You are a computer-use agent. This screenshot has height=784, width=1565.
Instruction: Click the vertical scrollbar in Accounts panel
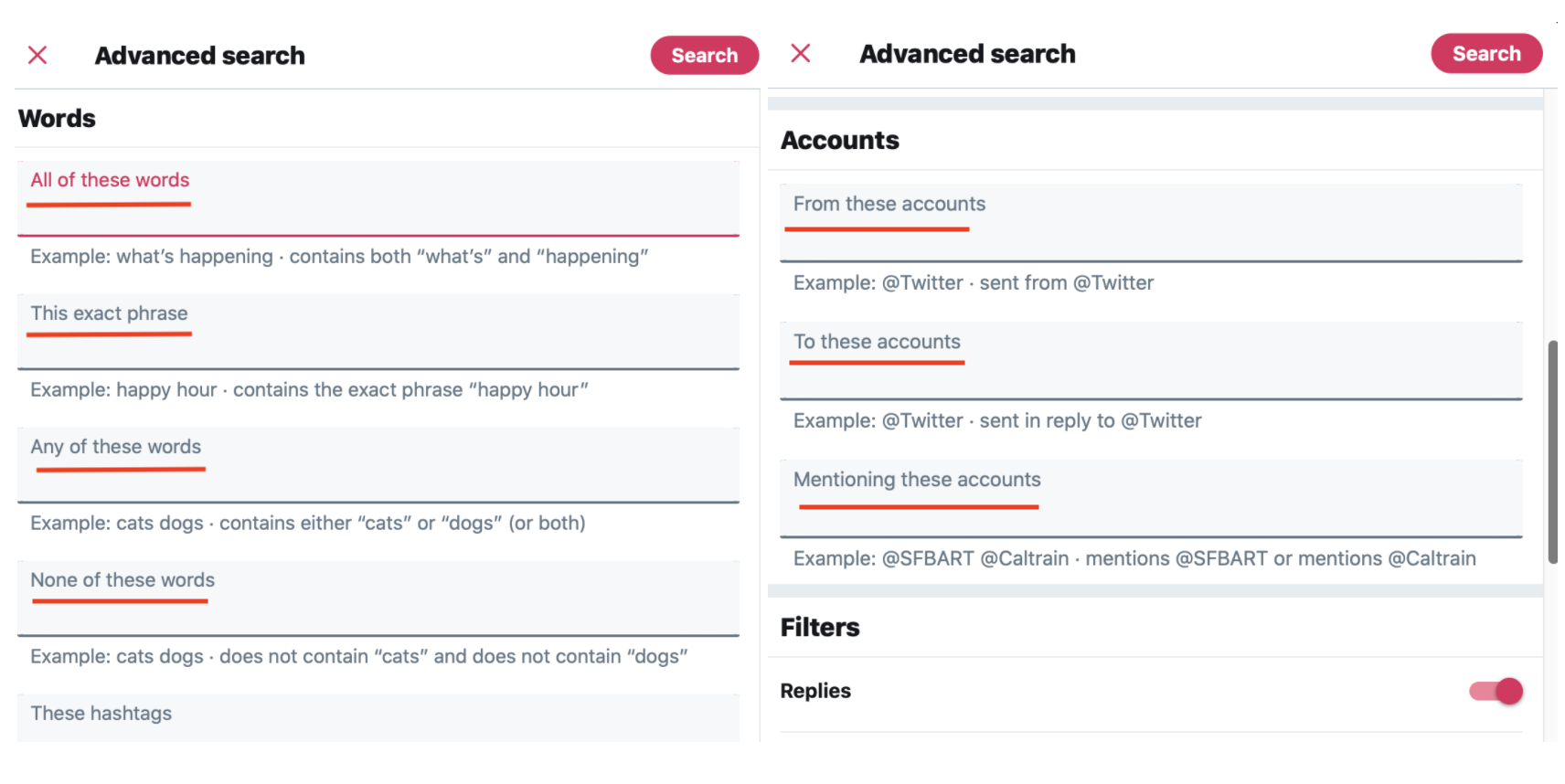[x=1552, y=451]
